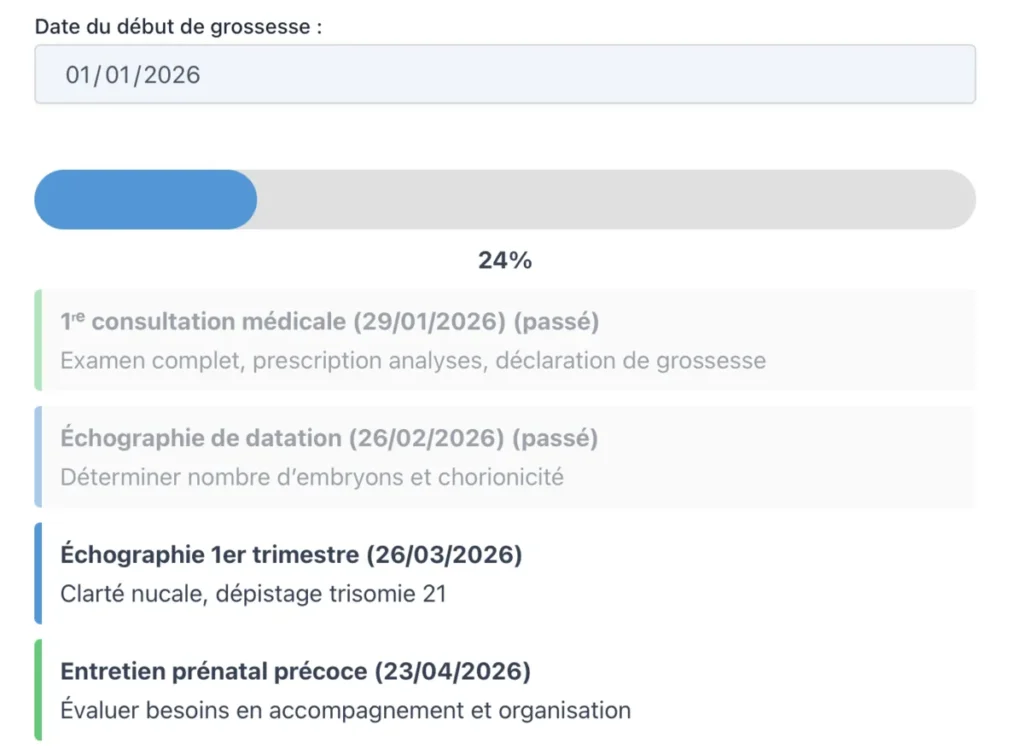Screen dimensions: 1024x749
Task: Open the "Échographie 1er trimestre" event title
Action: (291, 555)
